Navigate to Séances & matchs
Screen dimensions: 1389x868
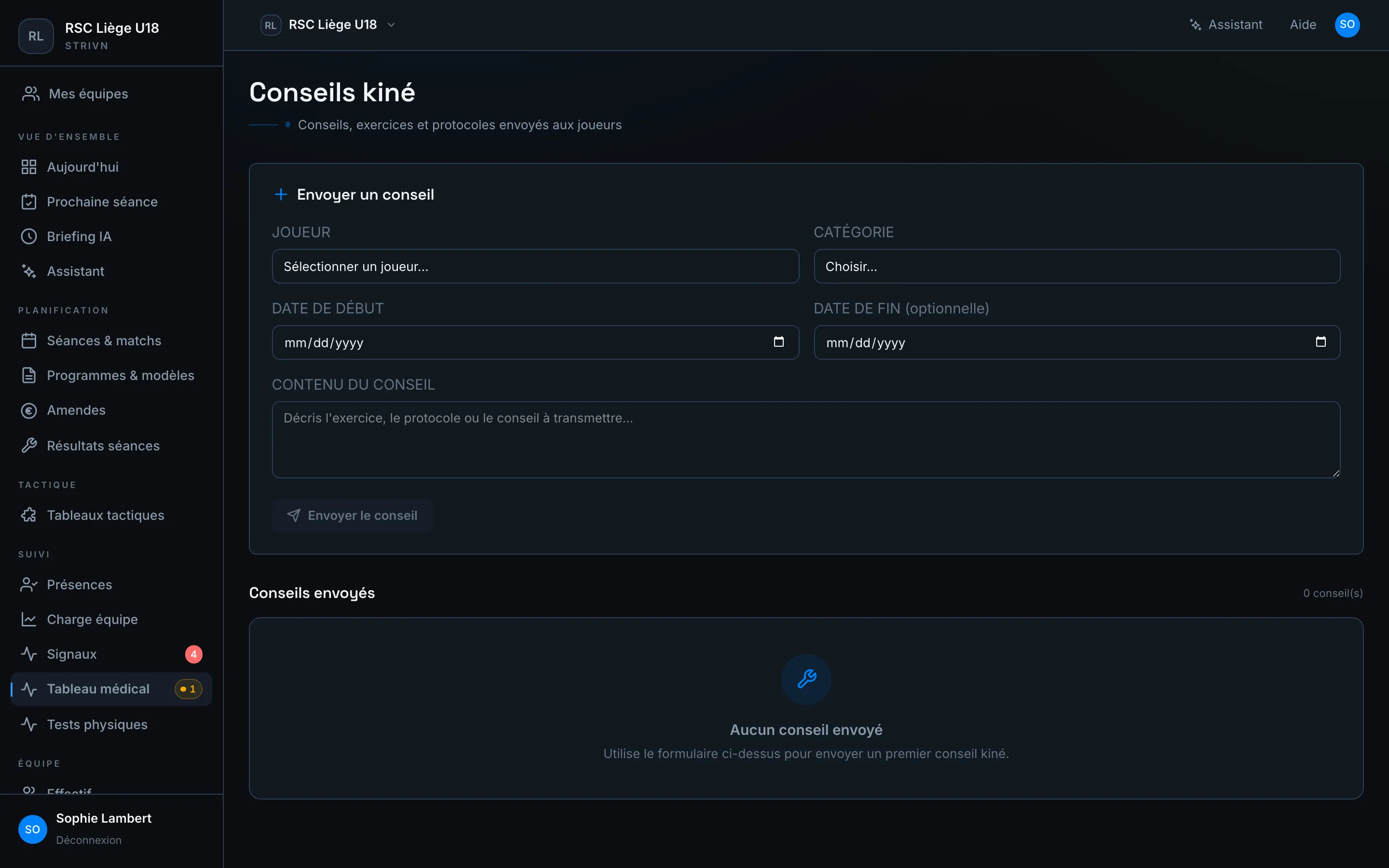(x=111, y=340)
